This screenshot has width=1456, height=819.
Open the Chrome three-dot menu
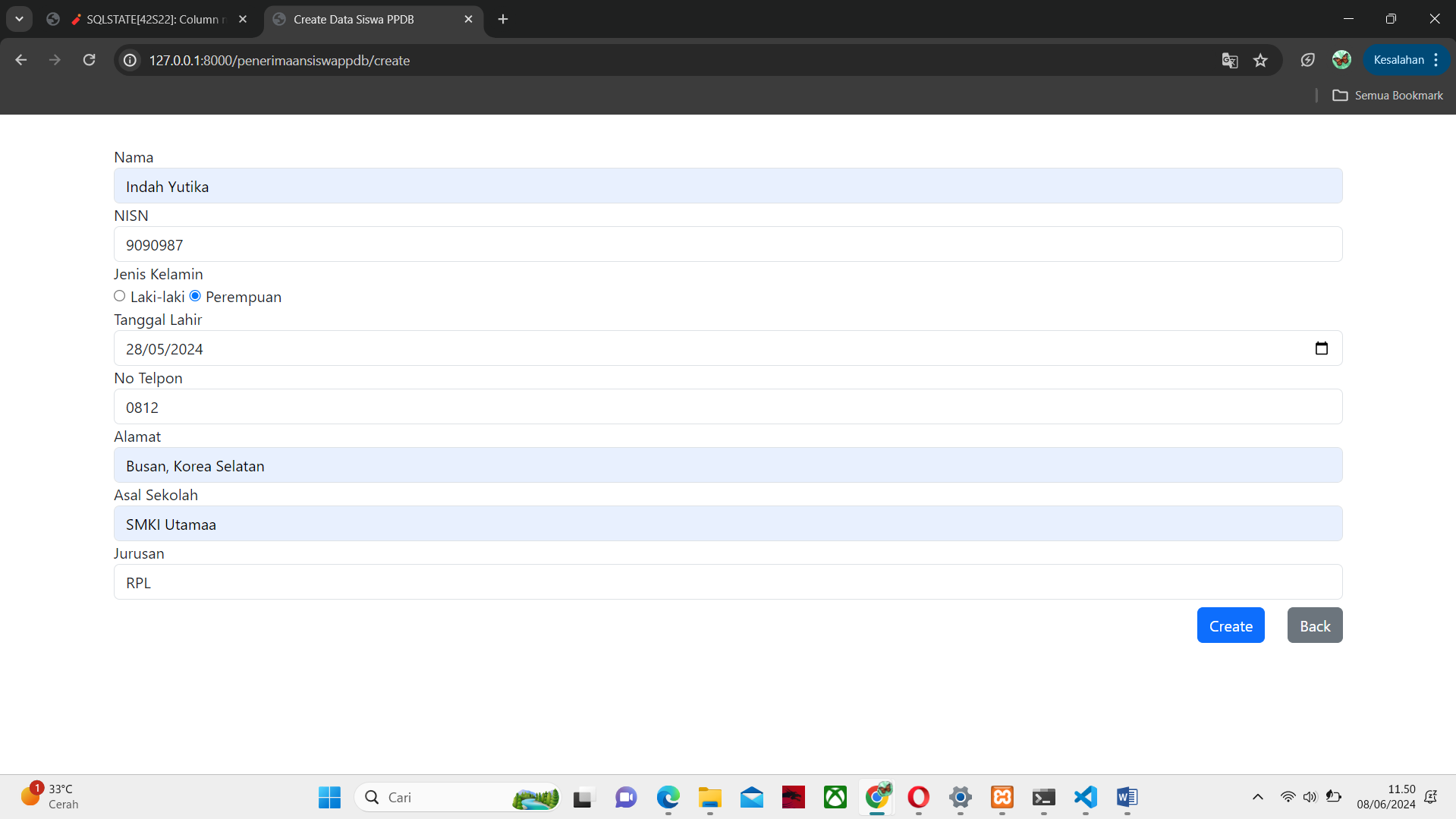1436,60
